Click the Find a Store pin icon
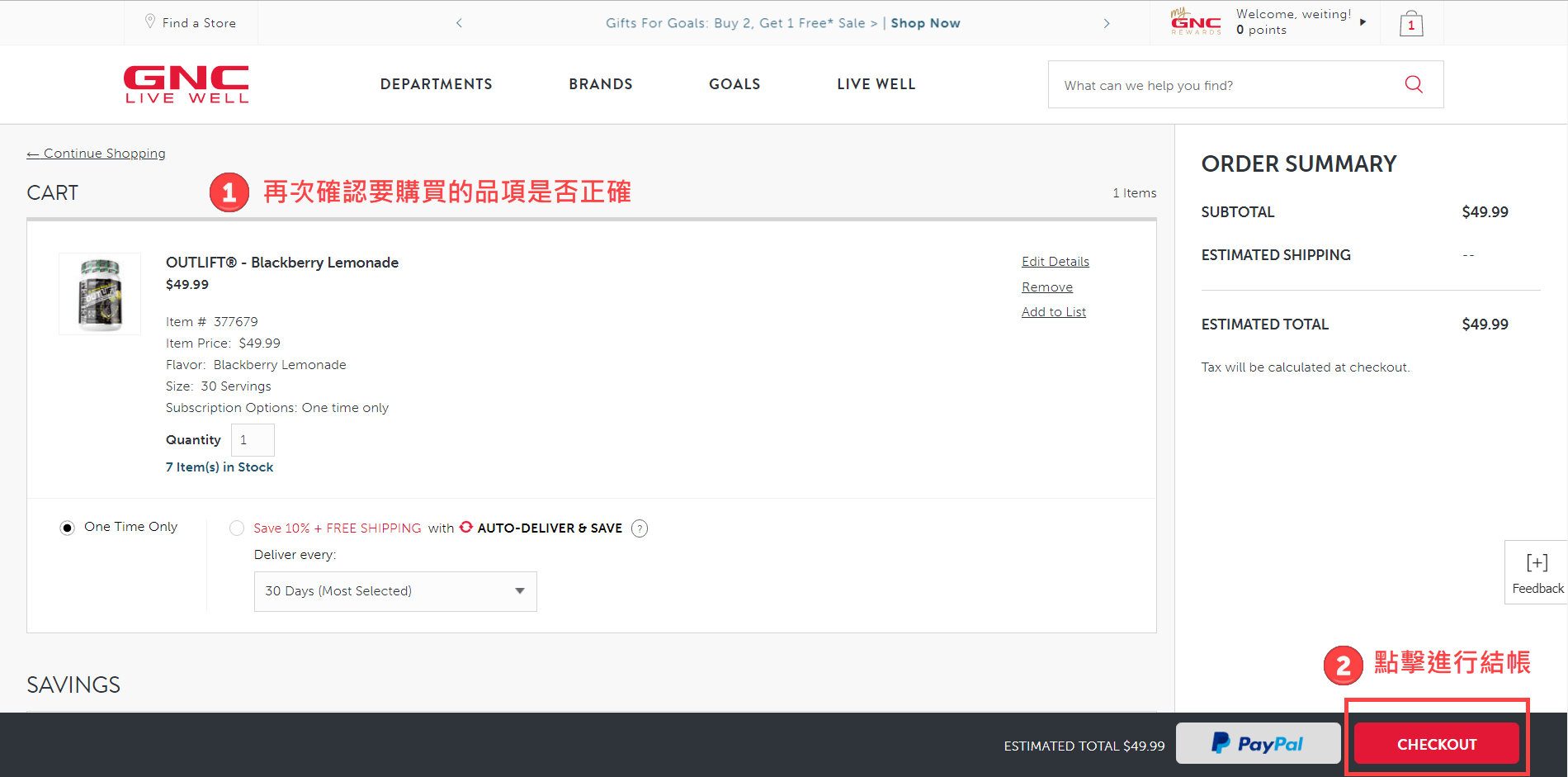The height and width of the screenshot is (777, 1568). click(x=150, y=21)
